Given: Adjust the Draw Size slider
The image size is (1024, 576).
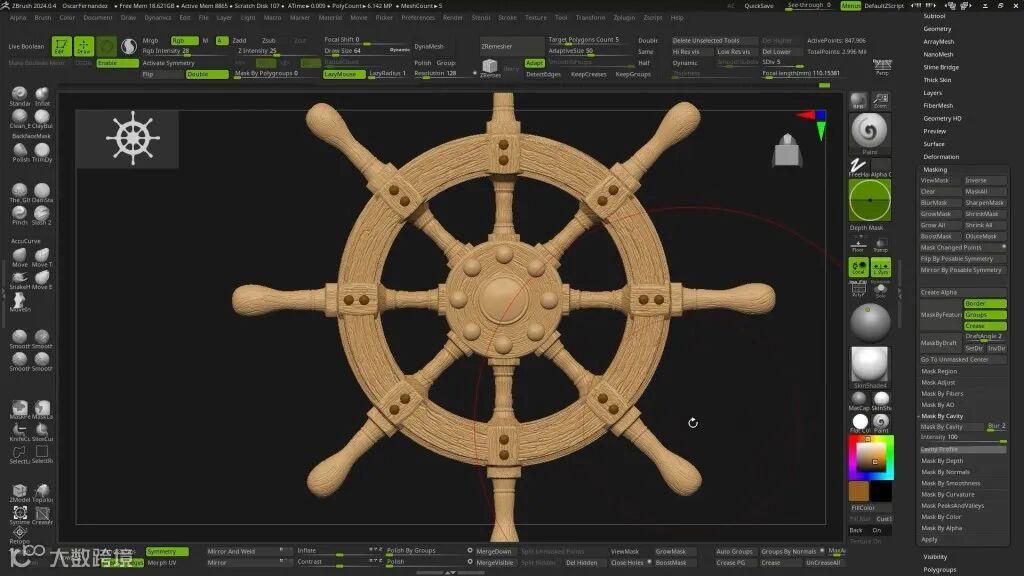Looking at the screenshot, I should (x=366, y=51).
